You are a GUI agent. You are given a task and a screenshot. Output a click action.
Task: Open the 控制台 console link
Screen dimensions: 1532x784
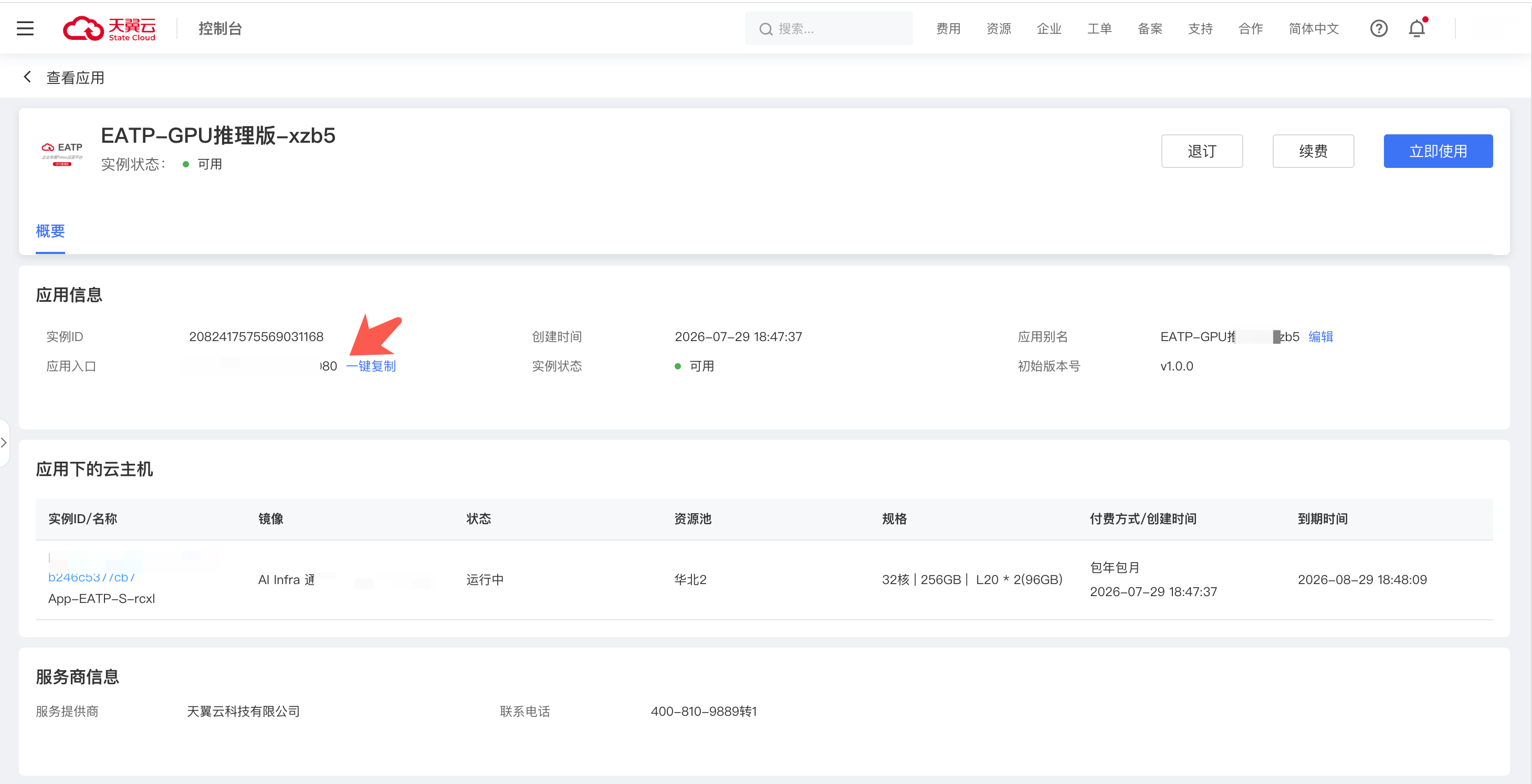coord(220,28)
